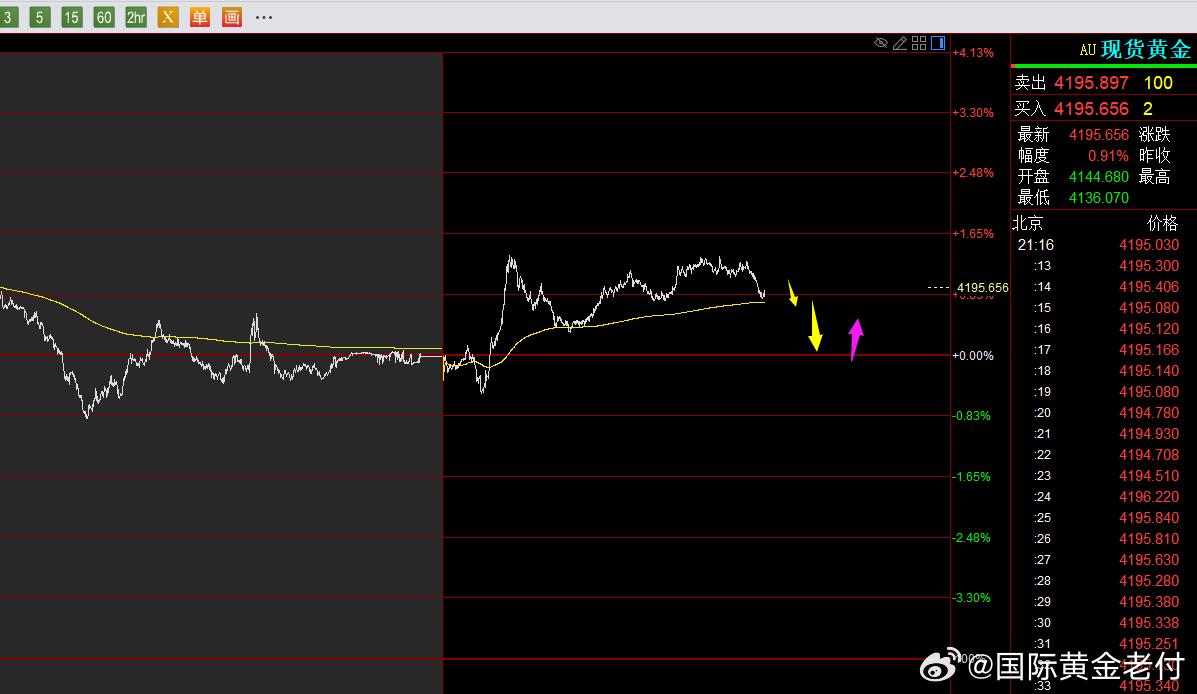Click the 价格 price column header
This screenshot has height=694, width=1197.
(x=1163, y=224)
